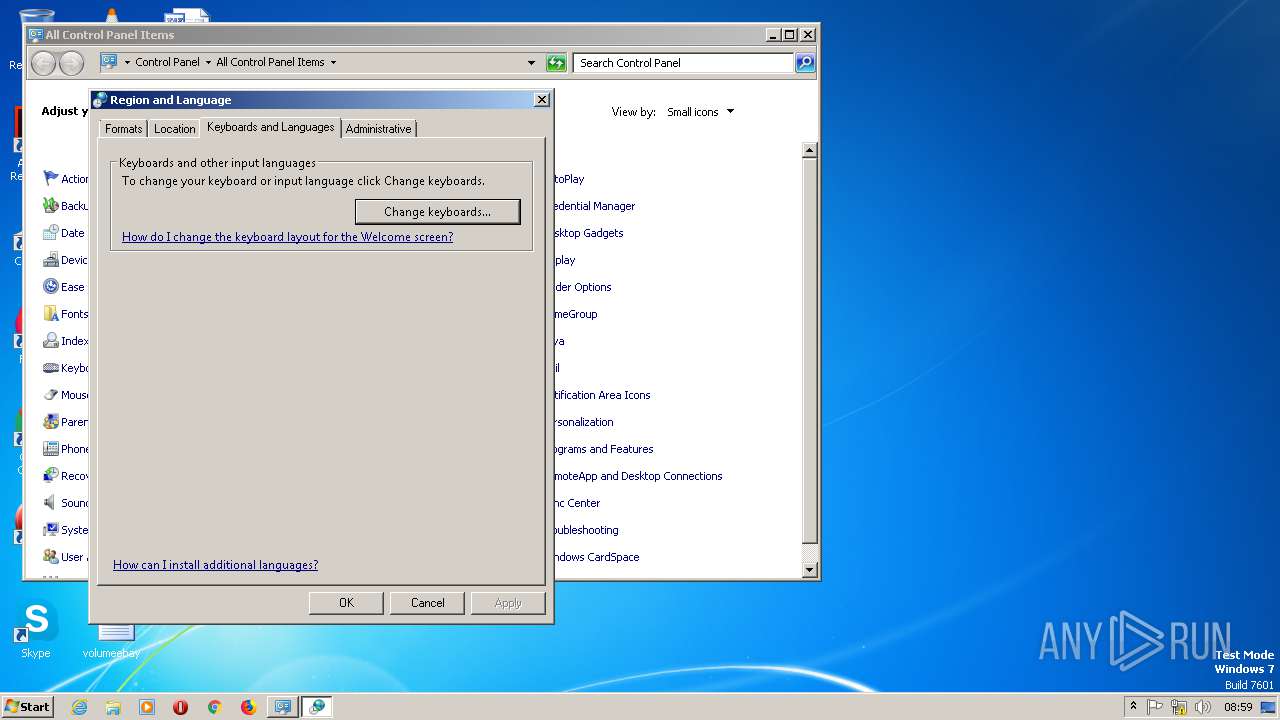Image resolution: width=1280 pixels, height=720 pixels.
Task: Click the Backup and Restore icon
Action: [x=51, y=205]
